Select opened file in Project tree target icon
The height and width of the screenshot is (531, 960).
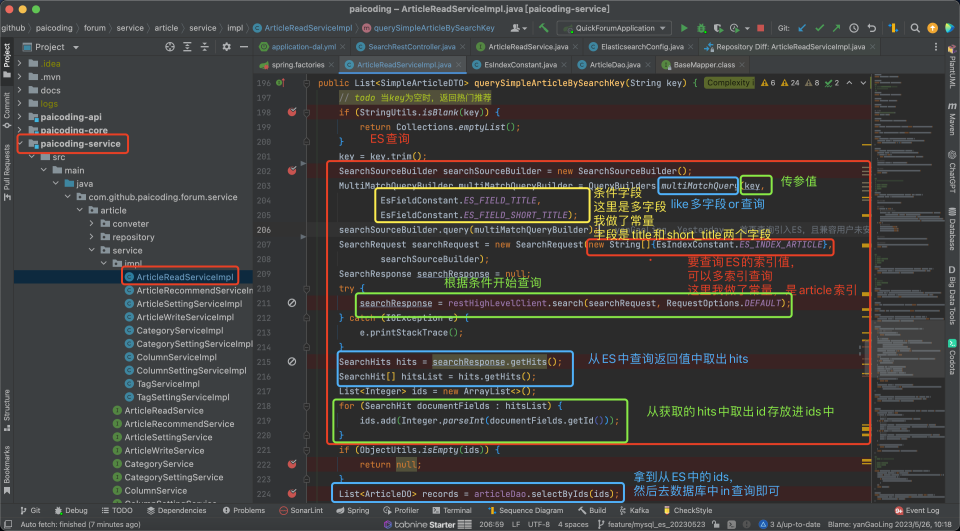170,47
